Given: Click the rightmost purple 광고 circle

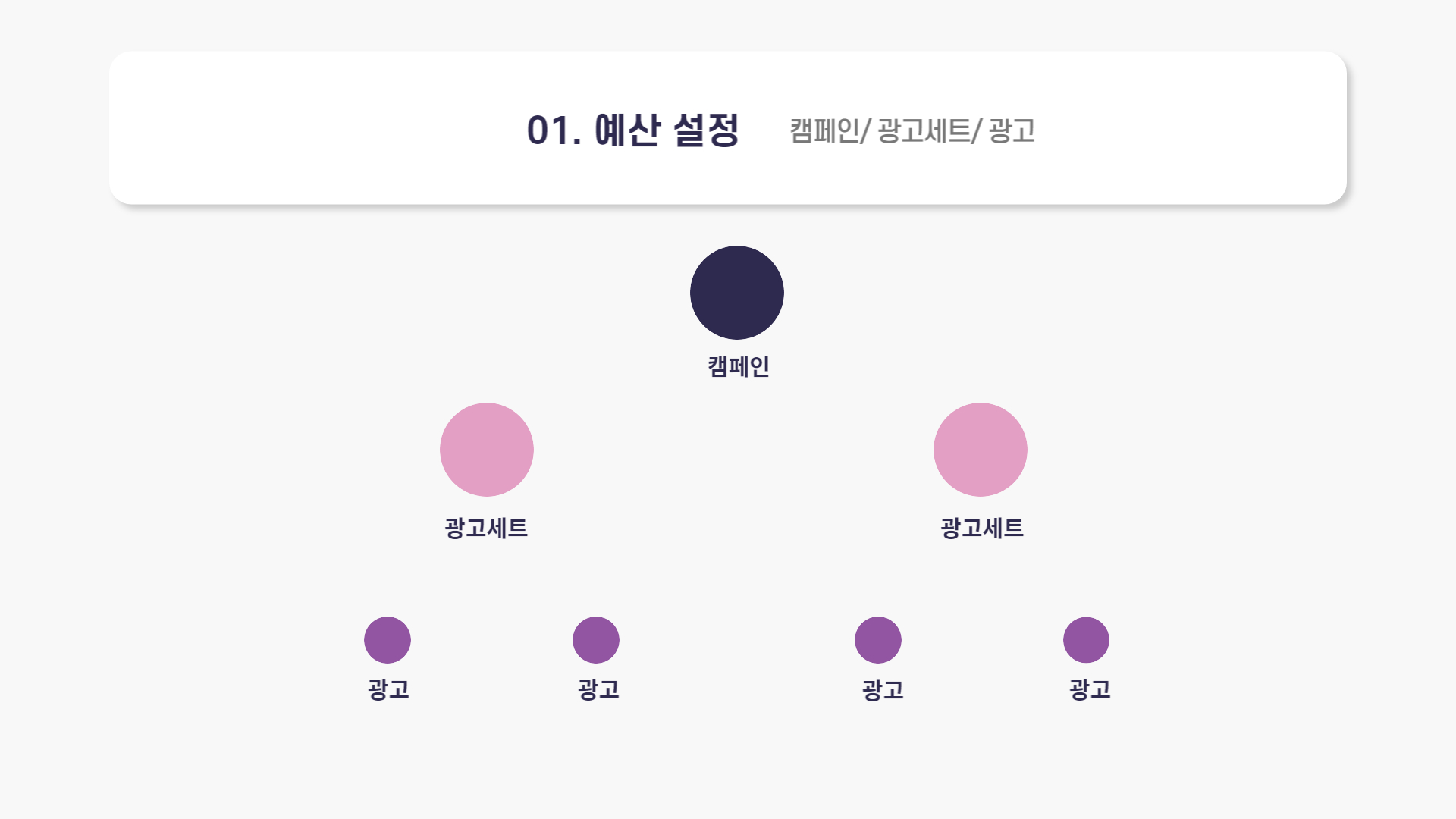Looking at the screenshot, I should click(1086, 640).
